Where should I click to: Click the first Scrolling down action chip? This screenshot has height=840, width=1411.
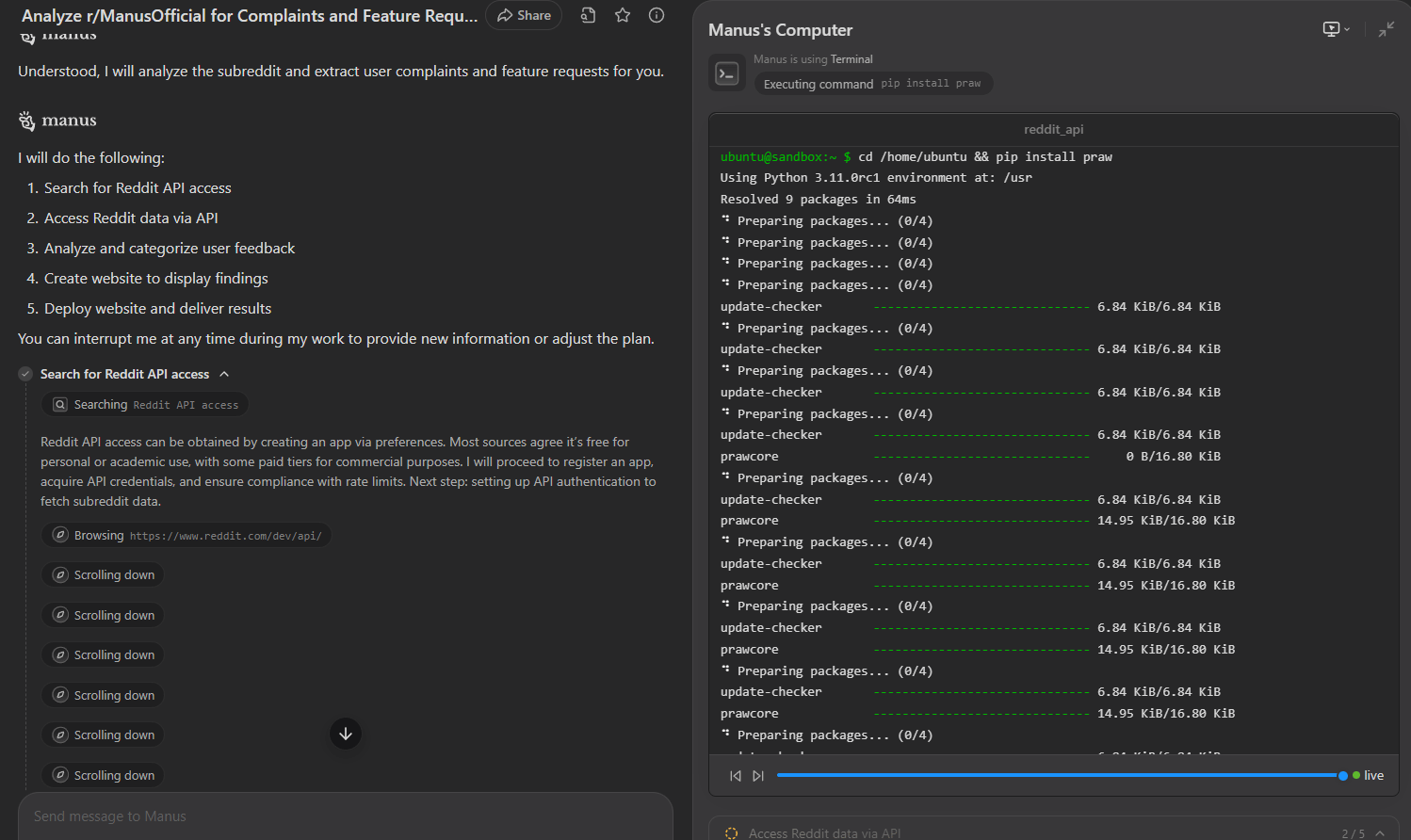(x=103, y=575)
